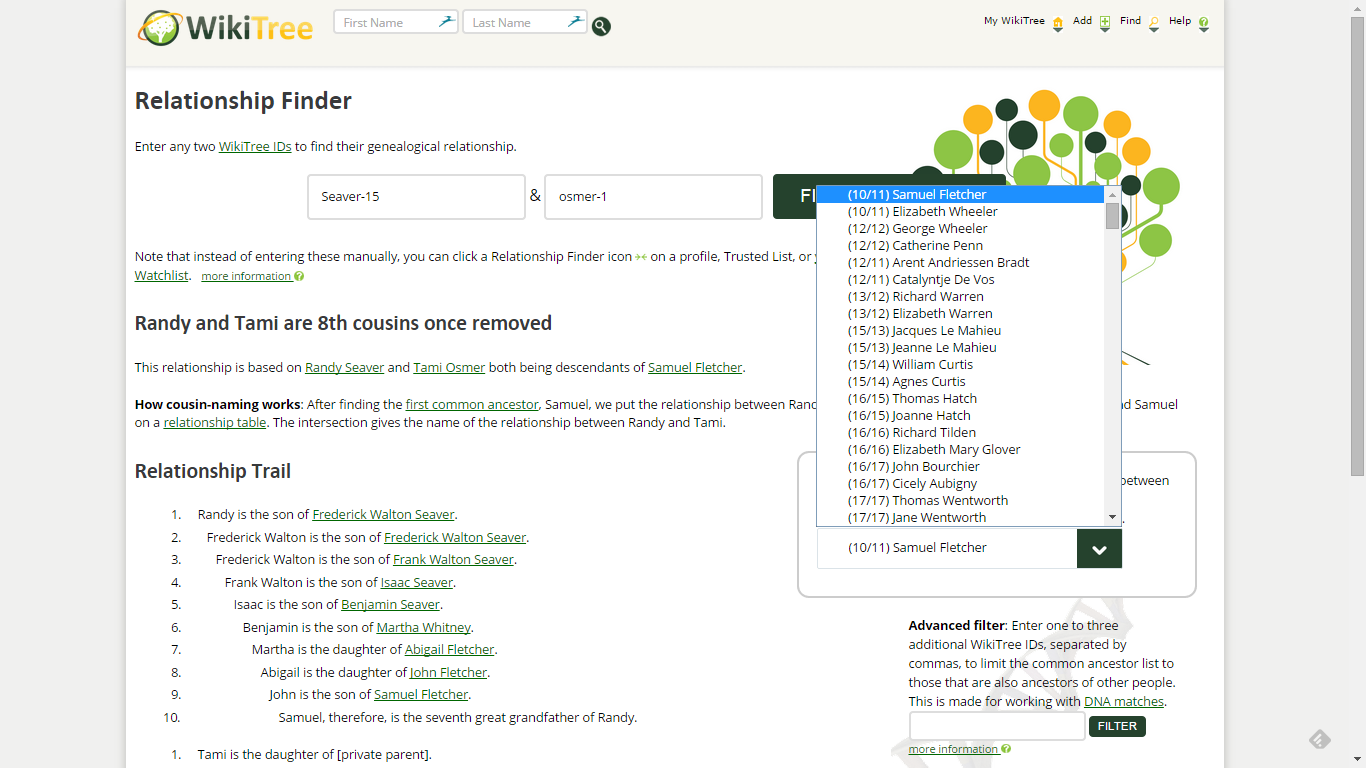This screenshot has height=768, width=1366.
Task: Click the Relationship Finder arrows icon
Action: pyautogui.click(x=641, y=257)
